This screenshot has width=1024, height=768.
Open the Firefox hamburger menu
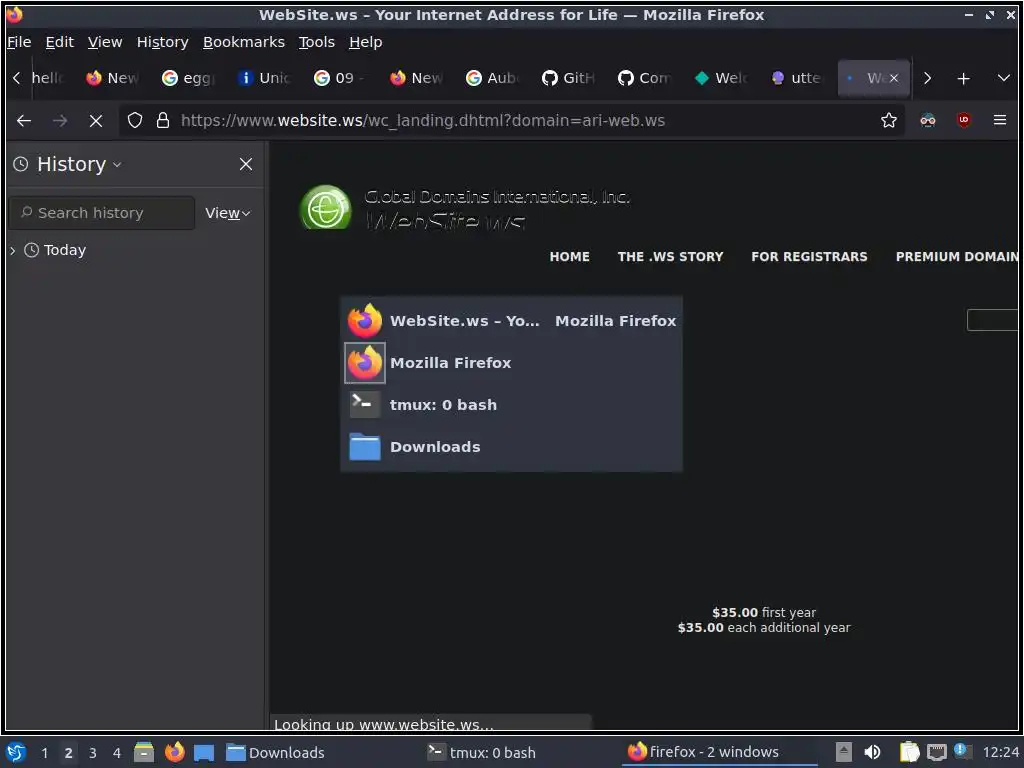999,120
